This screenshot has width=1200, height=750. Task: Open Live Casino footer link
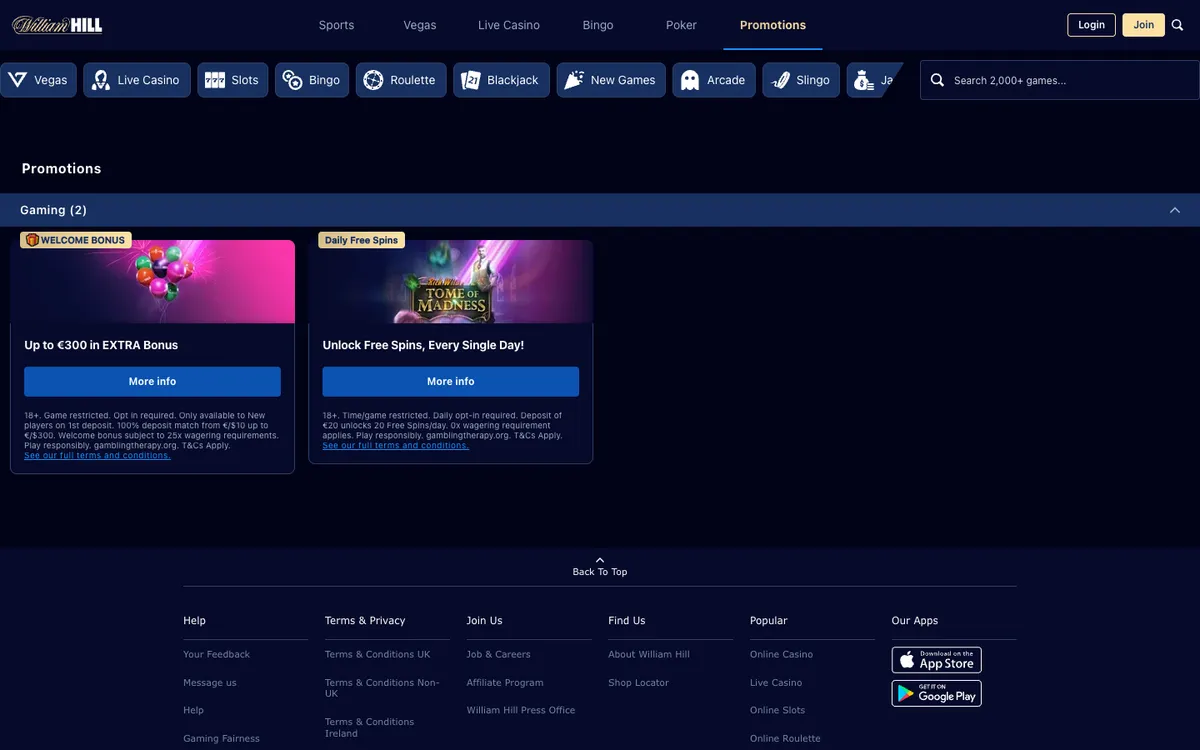pyautogui.click(x=776, y=682)
